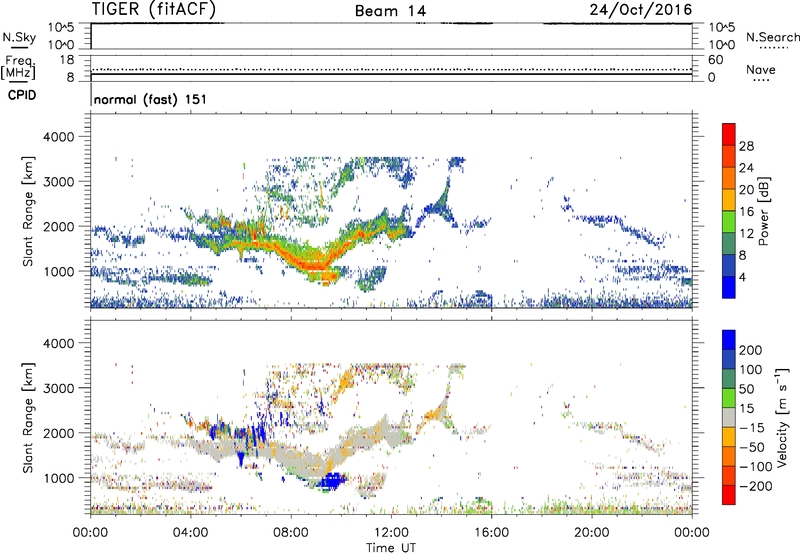Screen dimensions: 800x554
Task: Click the blue bottom of power colorbar
Action: click(729, 287)
